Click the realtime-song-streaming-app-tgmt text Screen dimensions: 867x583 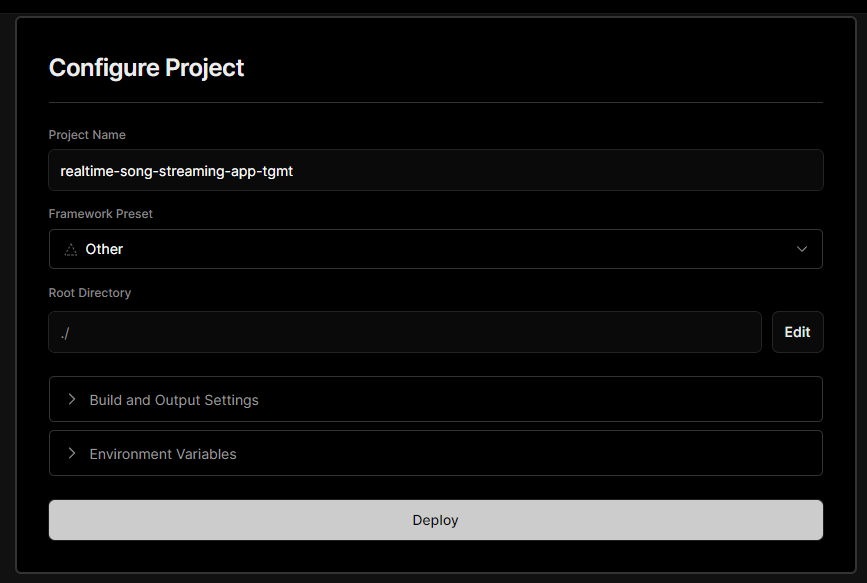pos(176,171)
